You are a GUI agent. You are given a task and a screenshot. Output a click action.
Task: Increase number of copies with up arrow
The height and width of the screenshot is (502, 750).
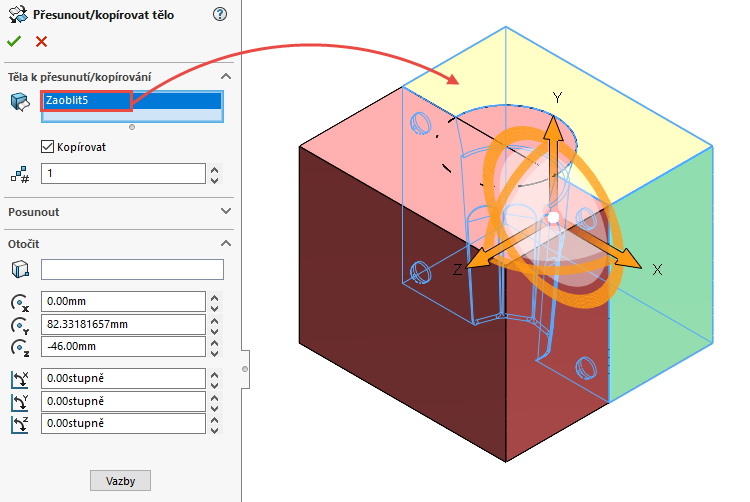(215, 170)
